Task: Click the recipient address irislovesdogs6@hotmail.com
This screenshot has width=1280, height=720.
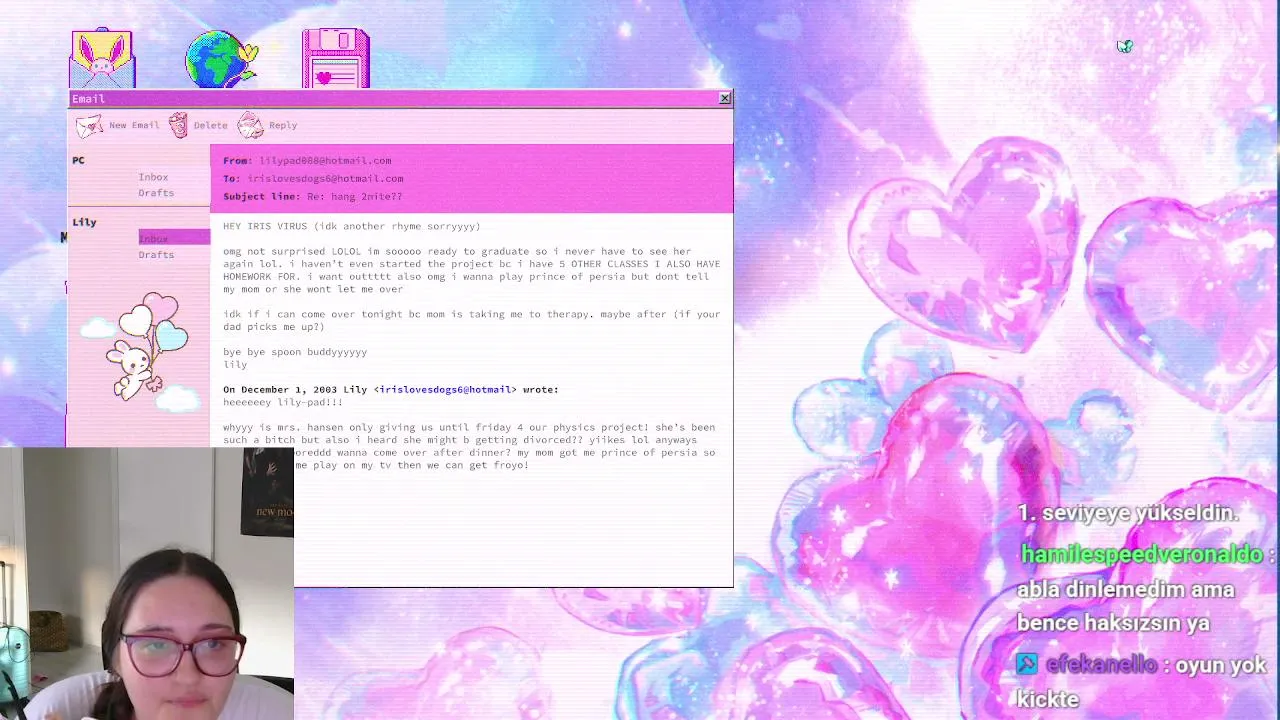Action: [325, 178]
